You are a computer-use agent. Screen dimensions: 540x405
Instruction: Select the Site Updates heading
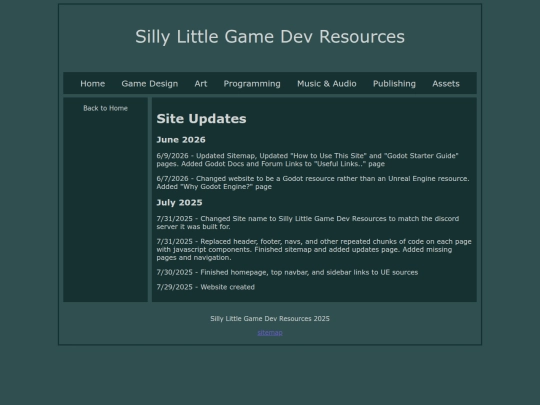point(201,118)
